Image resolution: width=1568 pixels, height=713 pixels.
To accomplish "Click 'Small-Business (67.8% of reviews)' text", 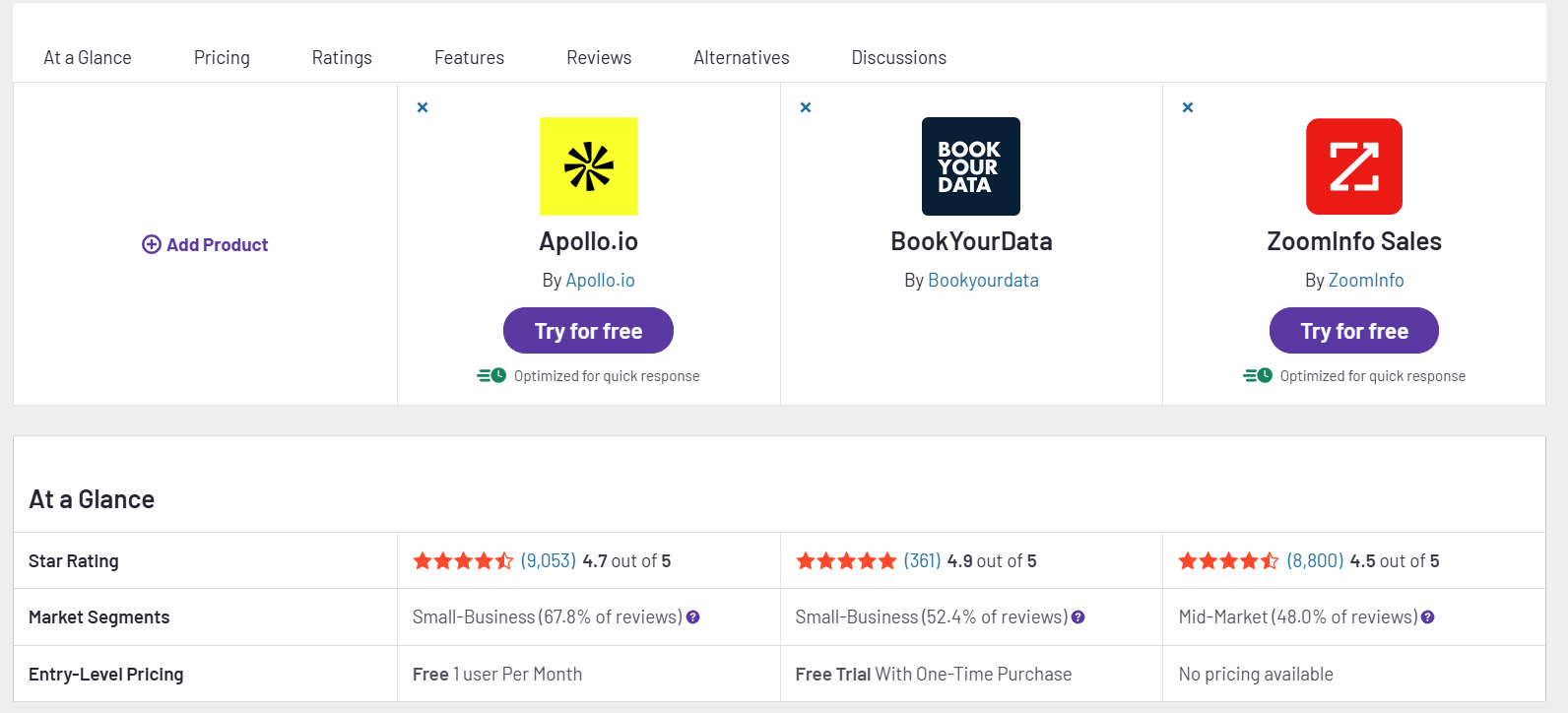I will 548,617.
